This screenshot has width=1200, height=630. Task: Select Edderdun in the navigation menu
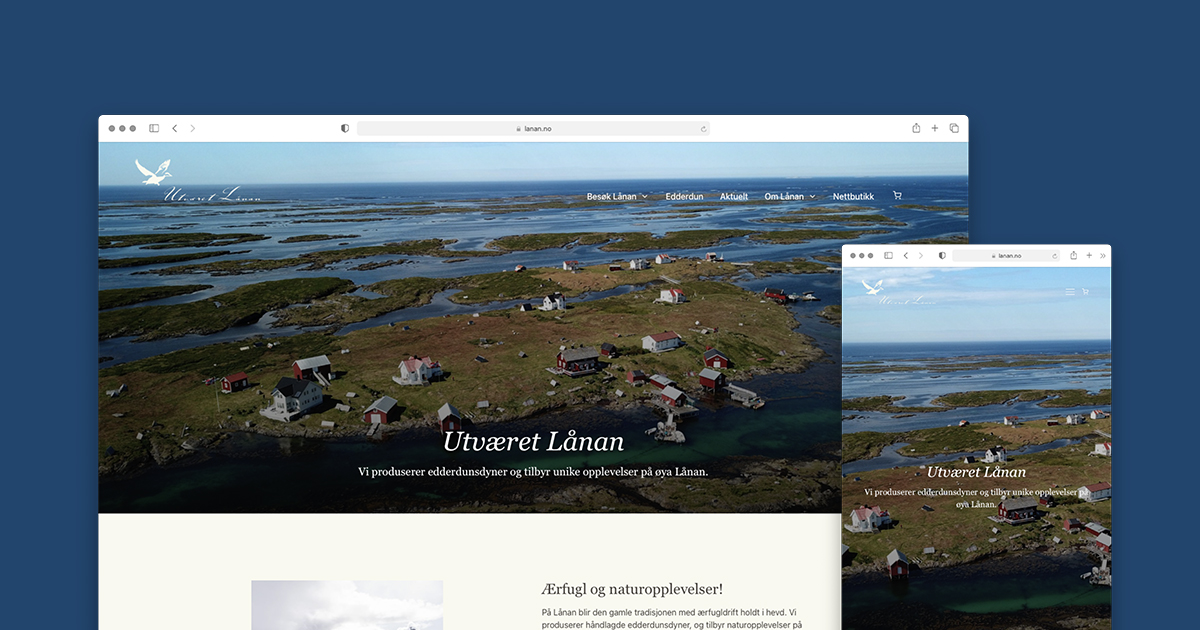click(x=684, y=196)
